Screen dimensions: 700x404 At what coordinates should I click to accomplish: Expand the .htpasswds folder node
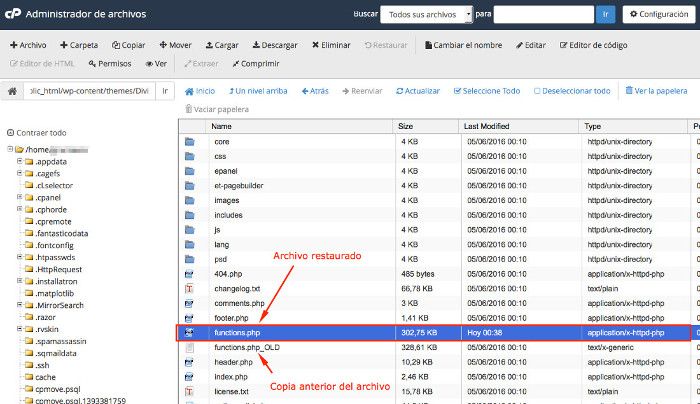point(20,257)
